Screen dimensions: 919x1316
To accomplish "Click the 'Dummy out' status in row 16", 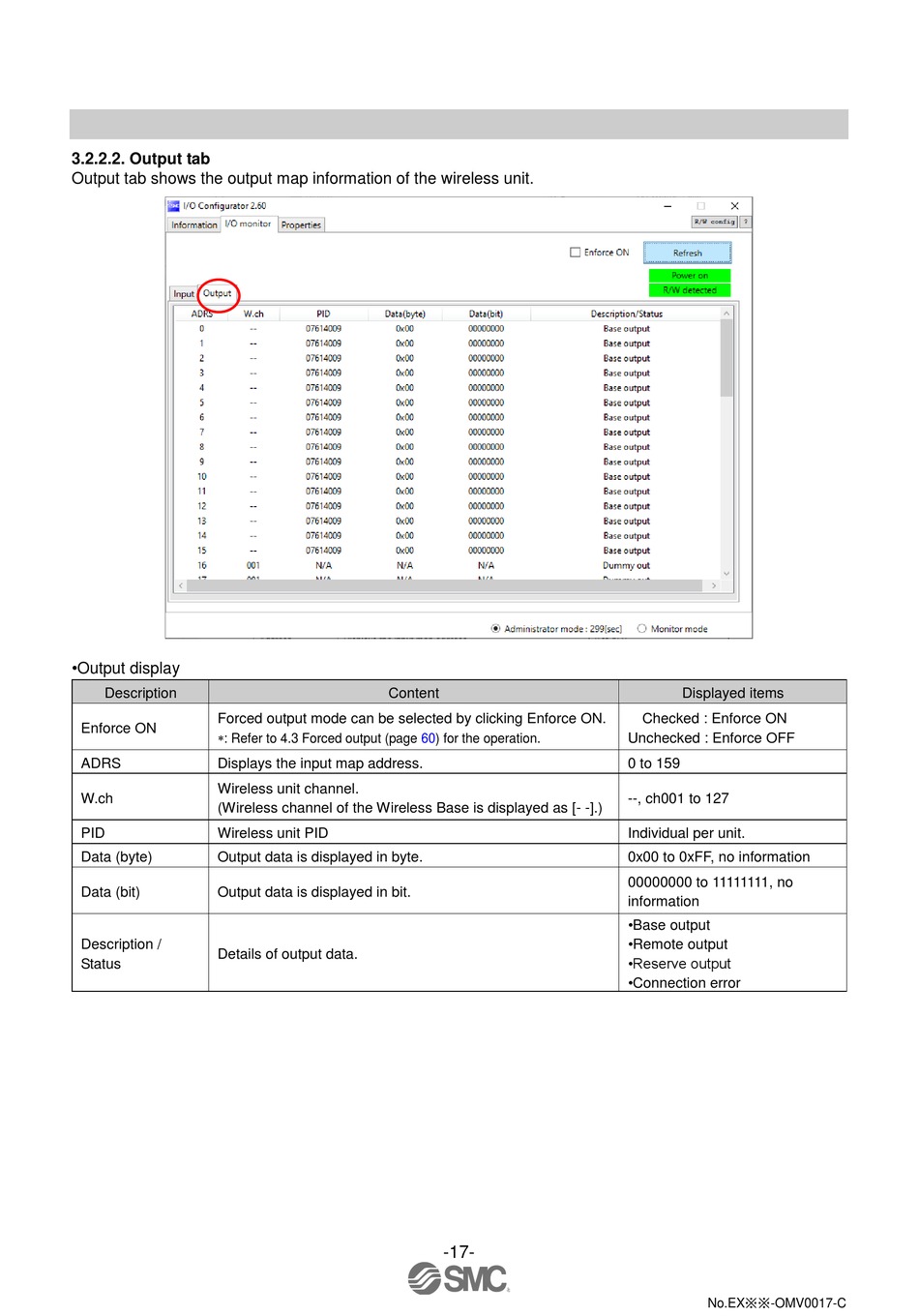I will point(627,565).
